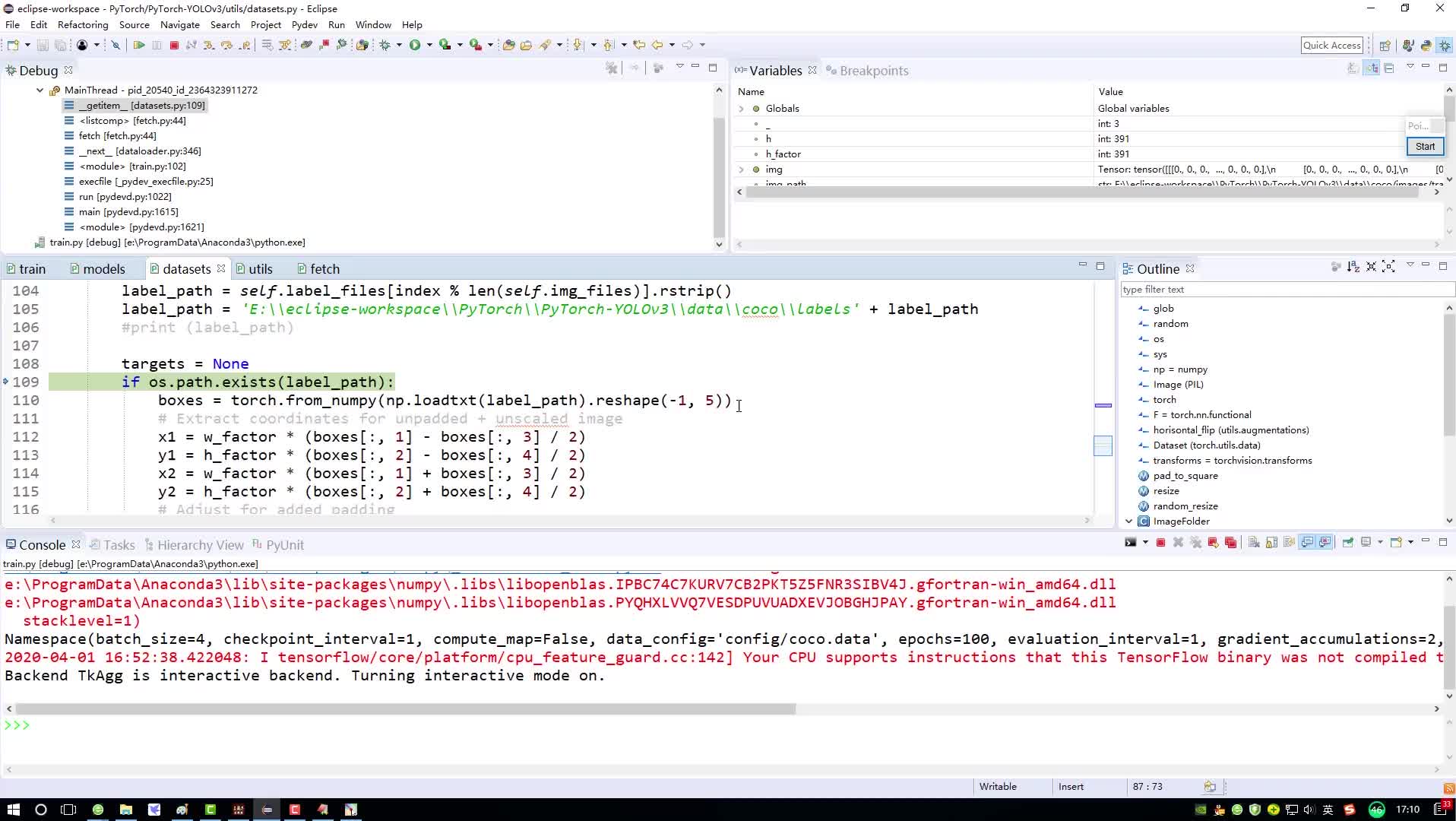Resume the debug session
Viewport: 1456px width, 821px height.
pos(139,46)
